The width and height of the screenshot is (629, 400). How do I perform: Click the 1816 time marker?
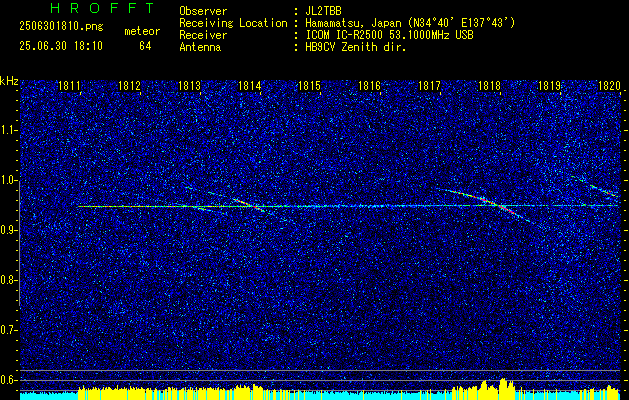(369, 86)
